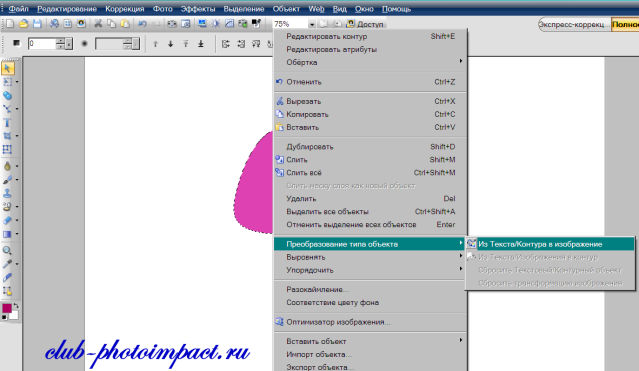Select the Pick tool arrow icon

pos(7,68)
